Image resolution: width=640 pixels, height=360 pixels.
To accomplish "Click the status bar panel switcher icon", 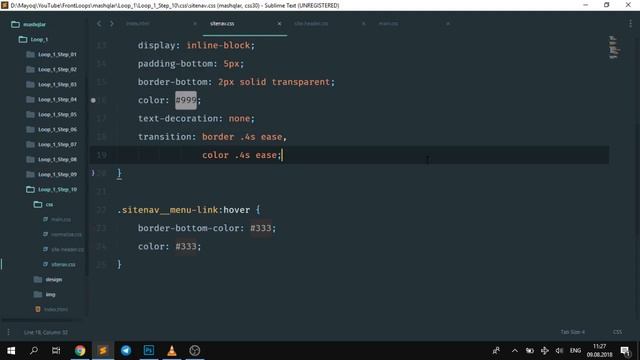I will [x=8, y=332].
